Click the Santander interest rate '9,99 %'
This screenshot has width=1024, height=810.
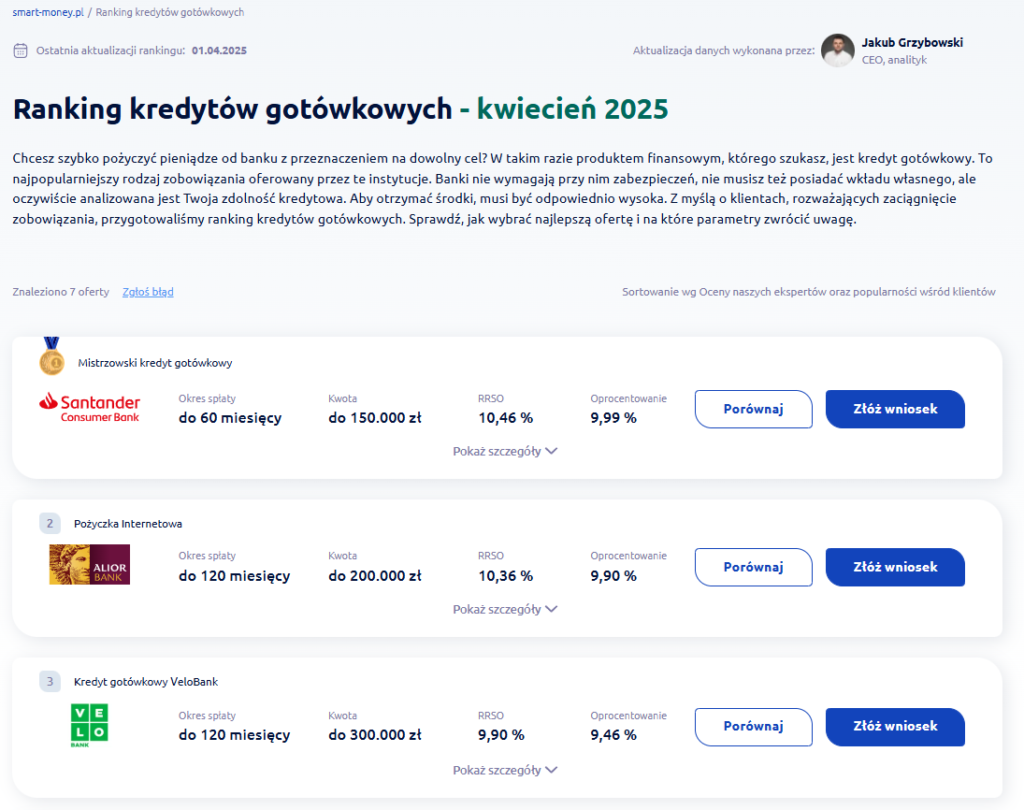point(613,418)
